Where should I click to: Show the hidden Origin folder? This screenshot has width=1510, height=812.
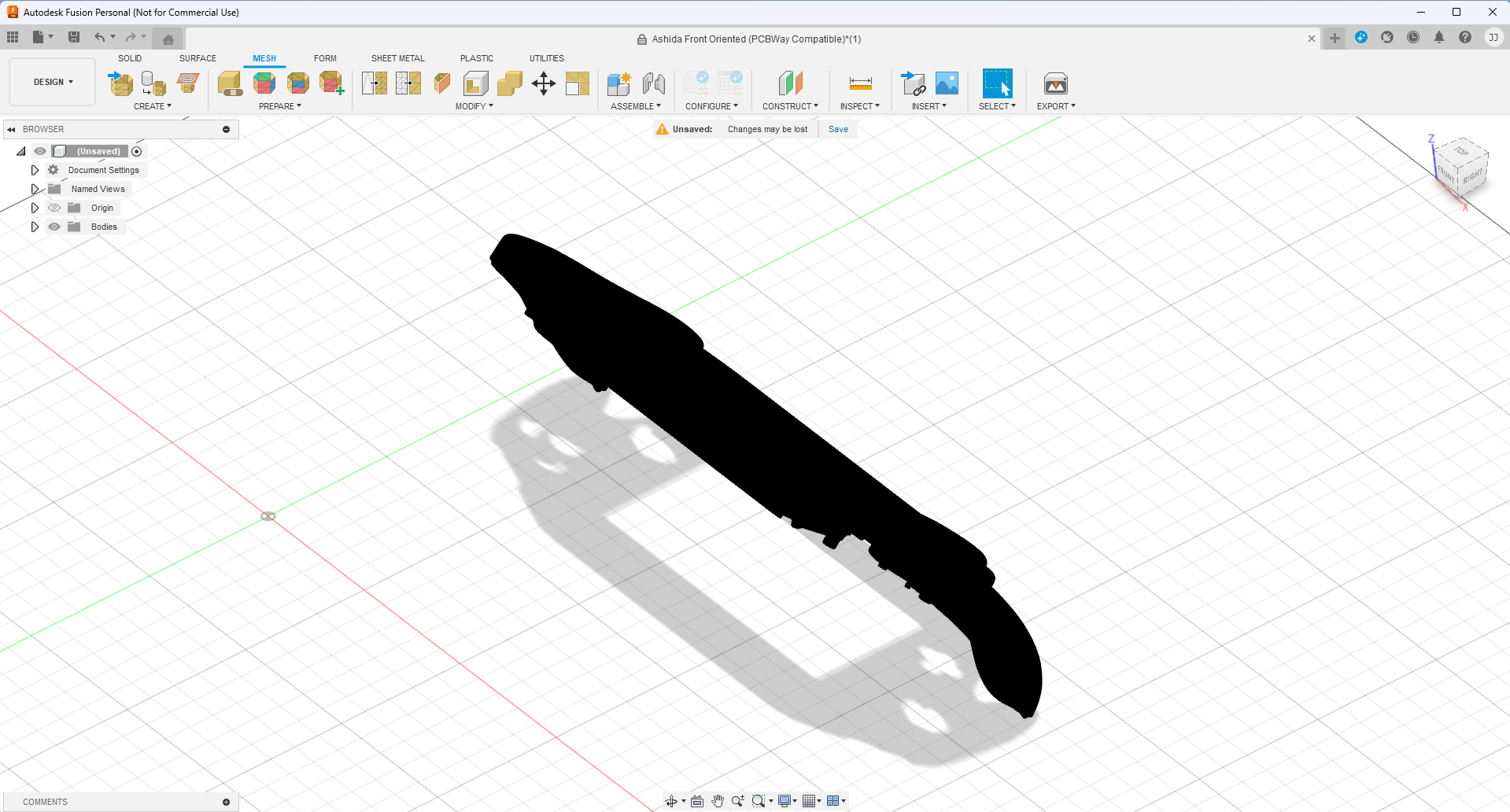click(x=54, y=208)
